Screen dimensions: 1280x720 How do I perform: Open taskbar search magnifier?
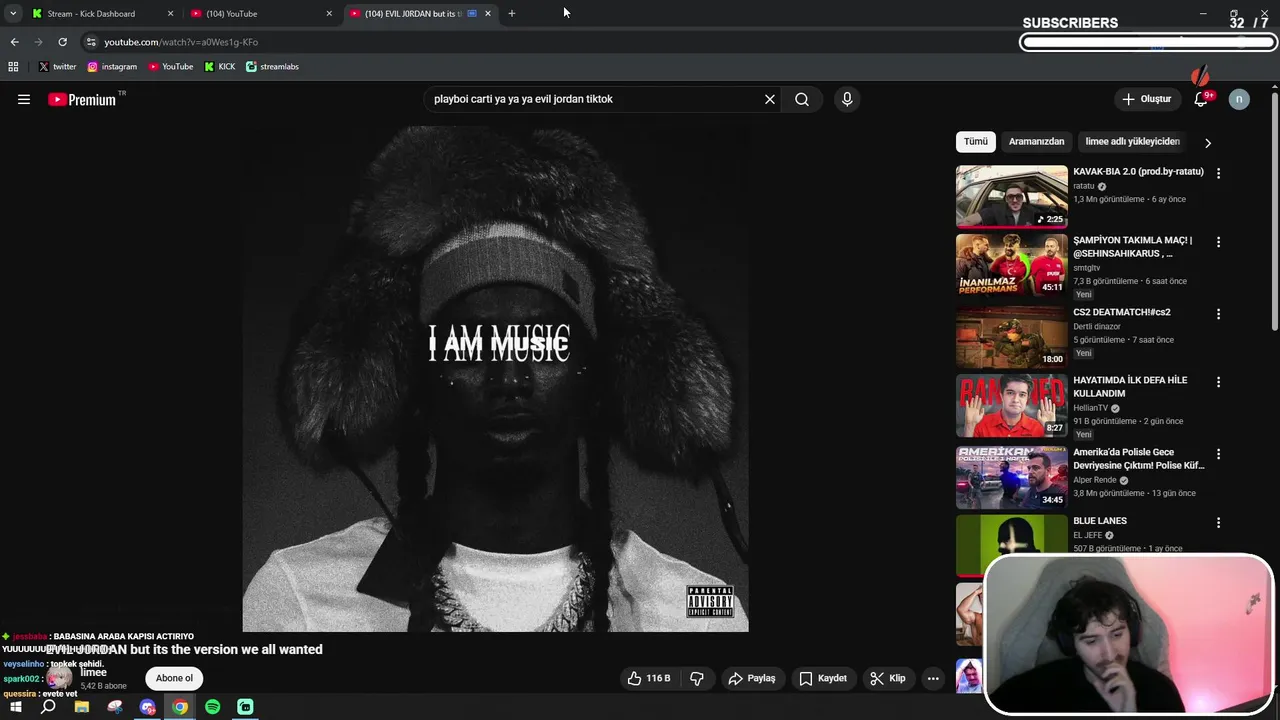click(48, 707)
